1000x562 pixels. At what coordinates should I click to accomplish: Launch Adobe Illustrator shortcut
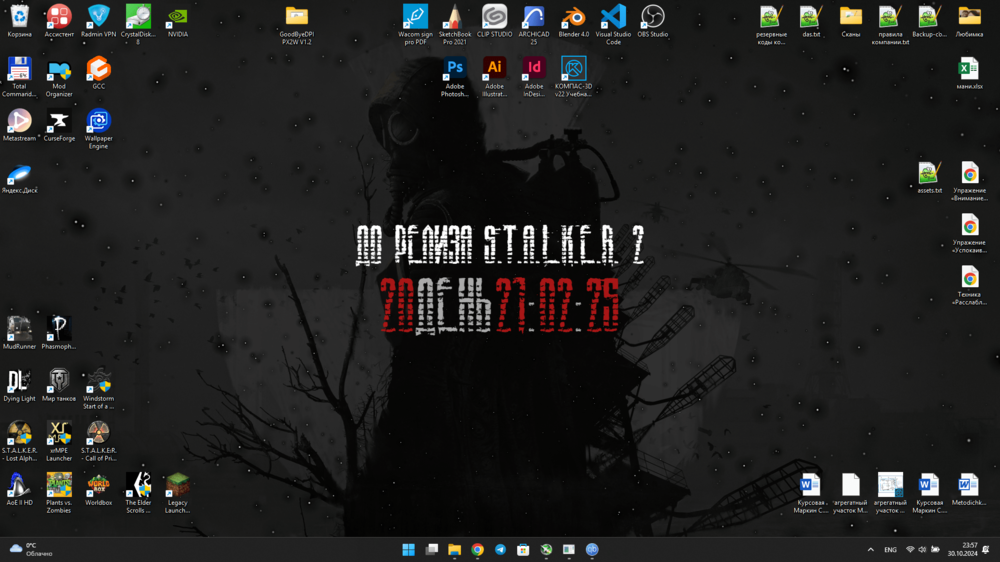494,77
